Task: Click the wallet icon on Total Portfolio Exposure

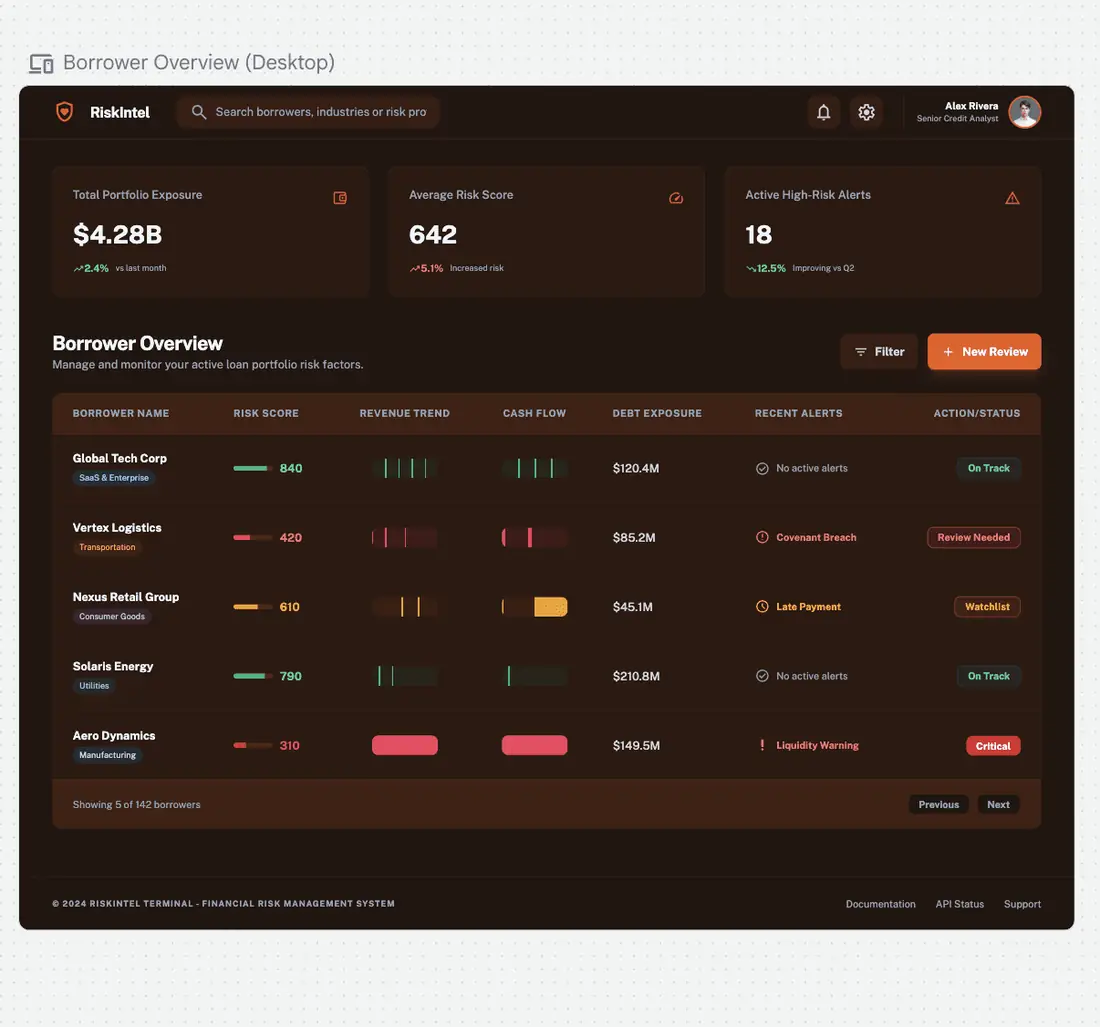Action: (340, 198)
